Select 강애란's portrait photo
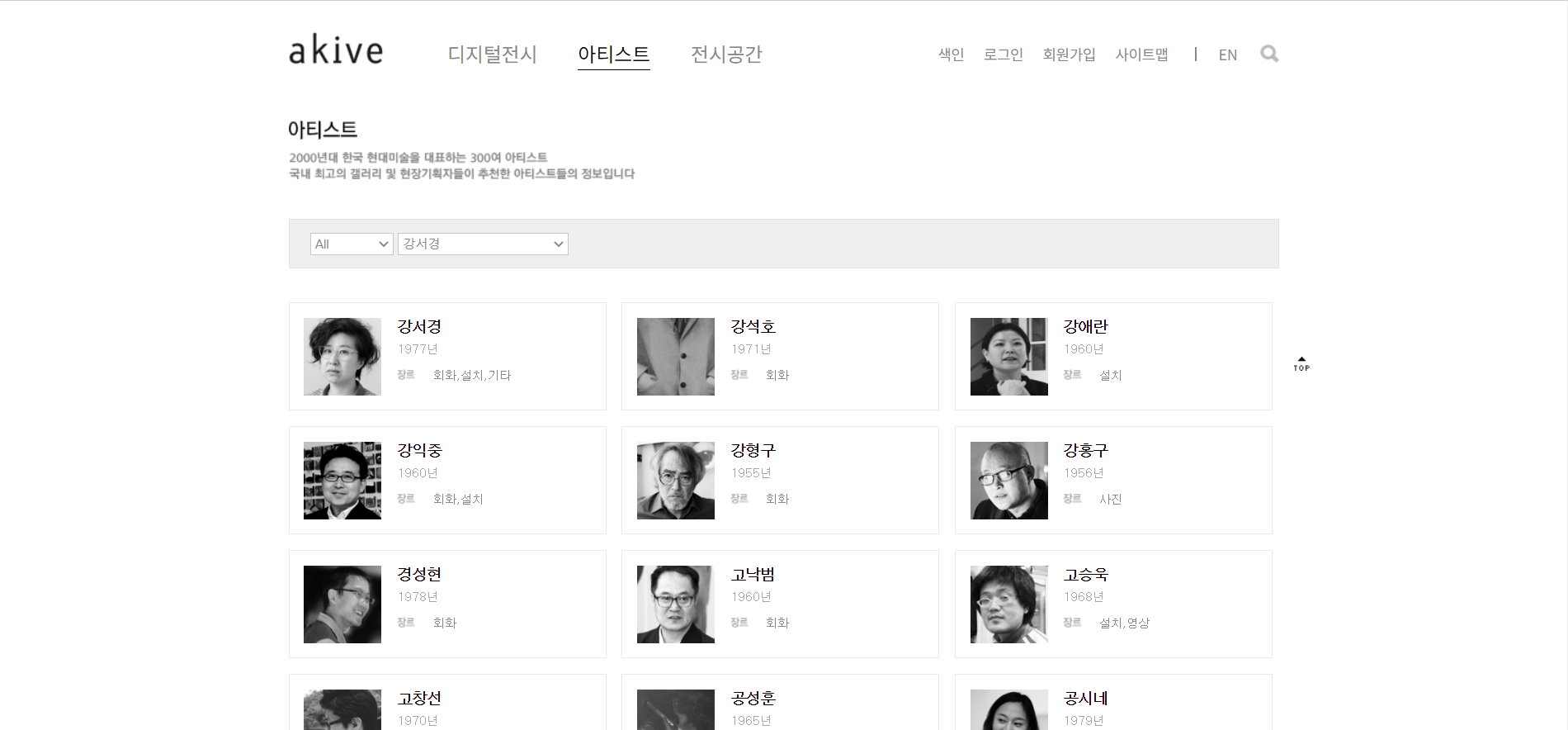1568x730 pixels. (x=1008, y=357)
